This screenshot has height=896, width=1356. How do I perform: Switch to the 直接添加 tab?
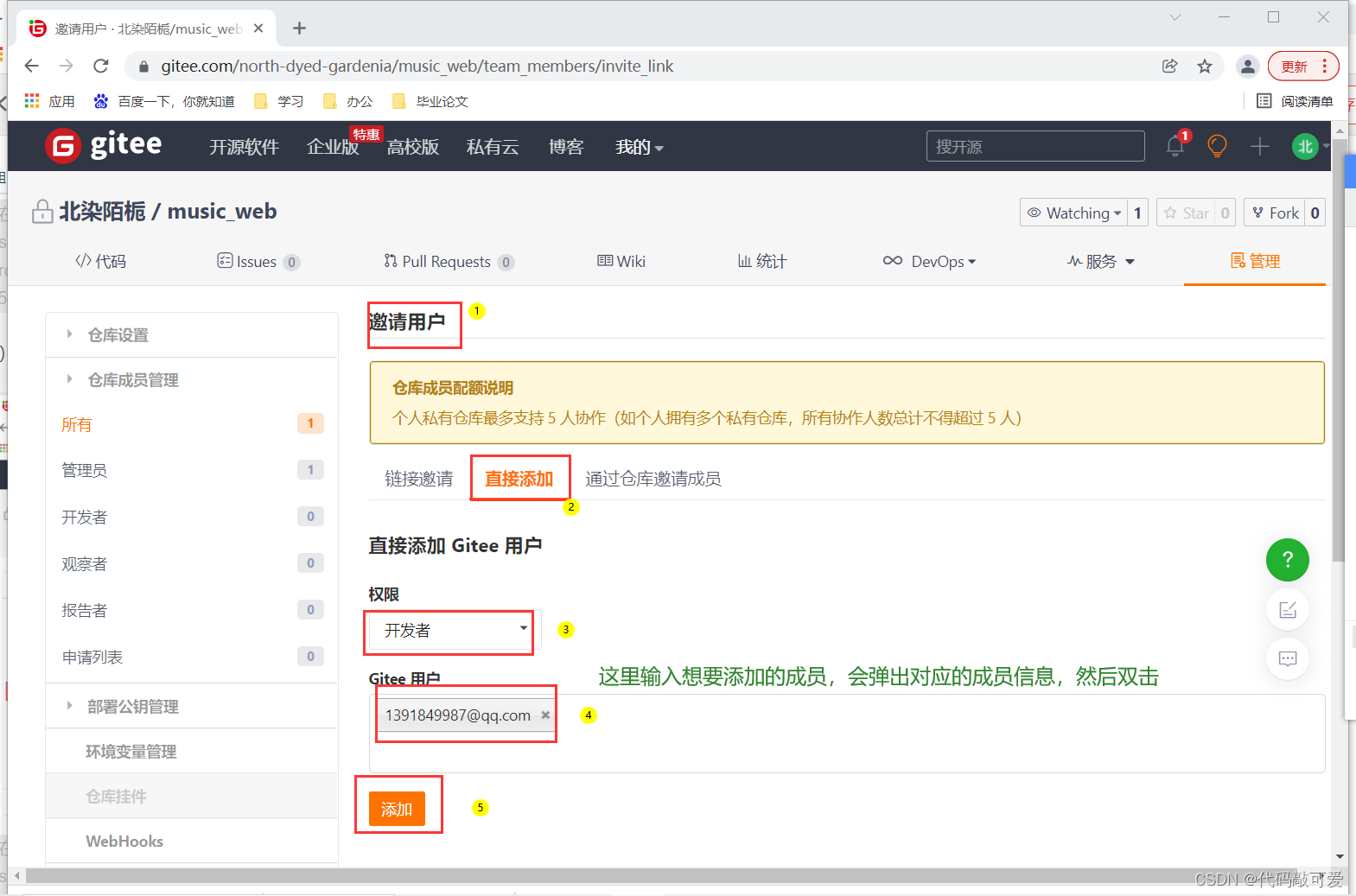pyautogui.click(x=519, y=478)
